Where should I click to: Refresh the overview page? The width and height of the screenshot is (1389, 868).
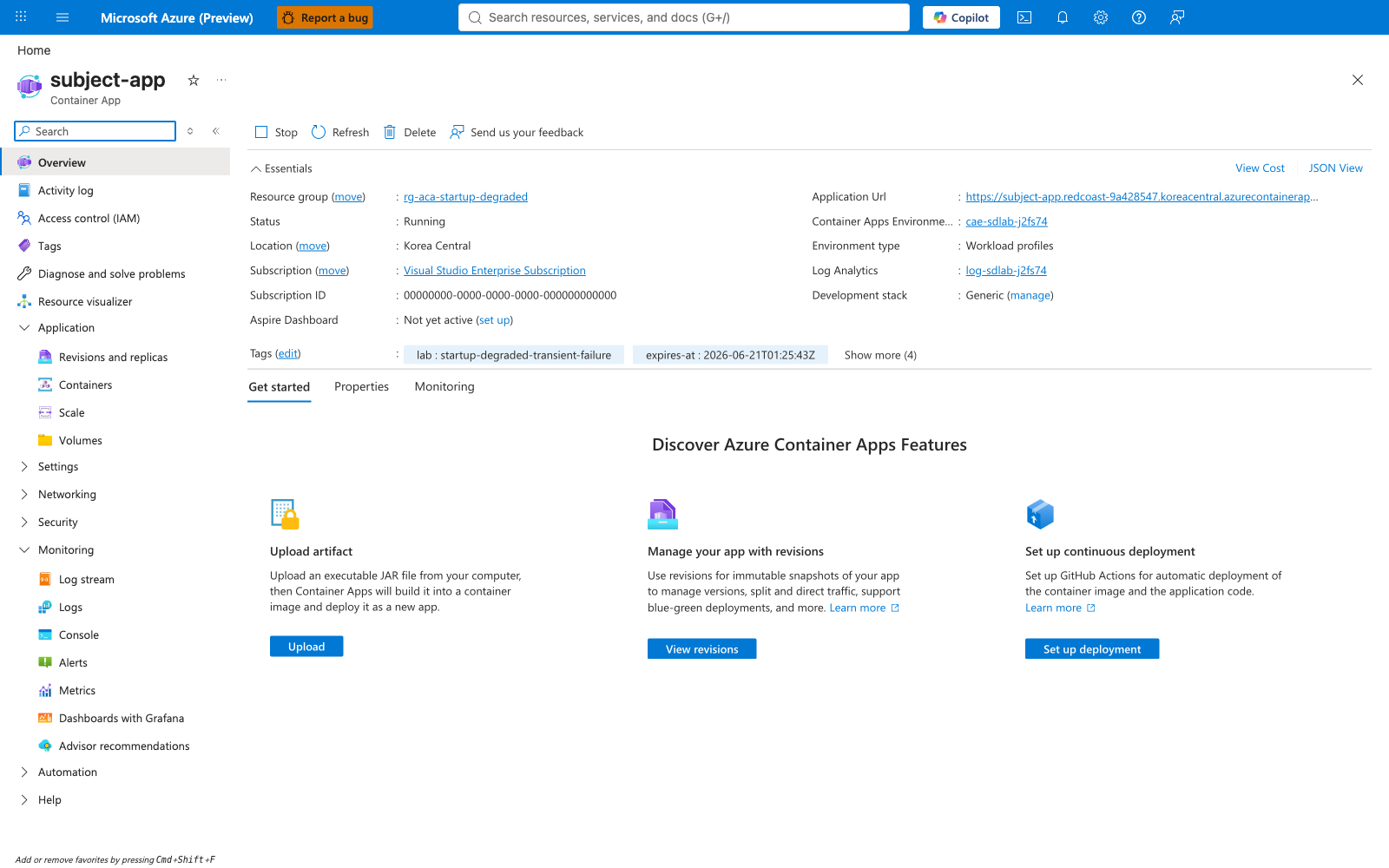pos(340,132)
